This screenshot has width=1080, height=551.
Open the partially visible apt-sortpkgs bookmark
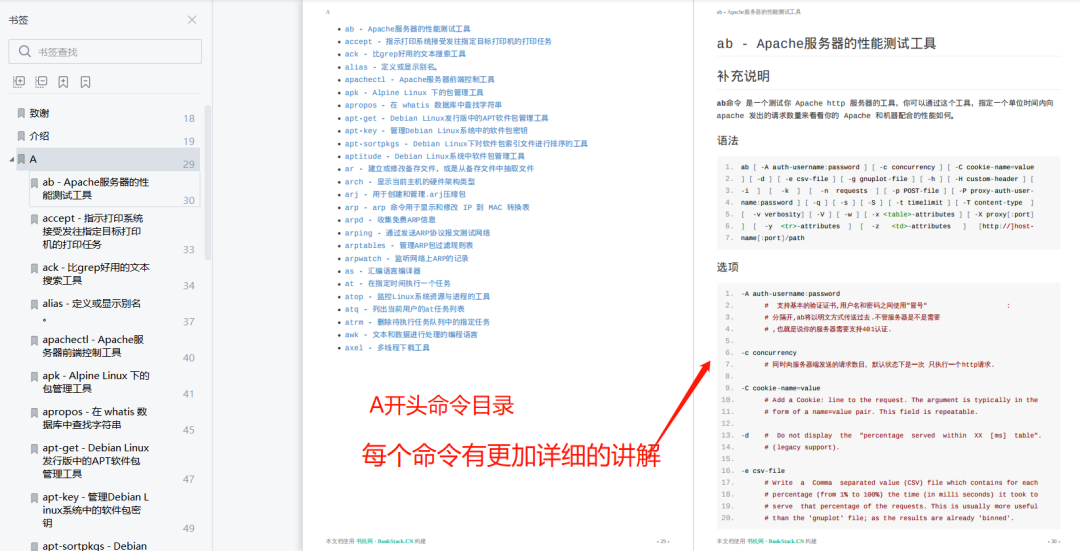[x=94, y=545]
